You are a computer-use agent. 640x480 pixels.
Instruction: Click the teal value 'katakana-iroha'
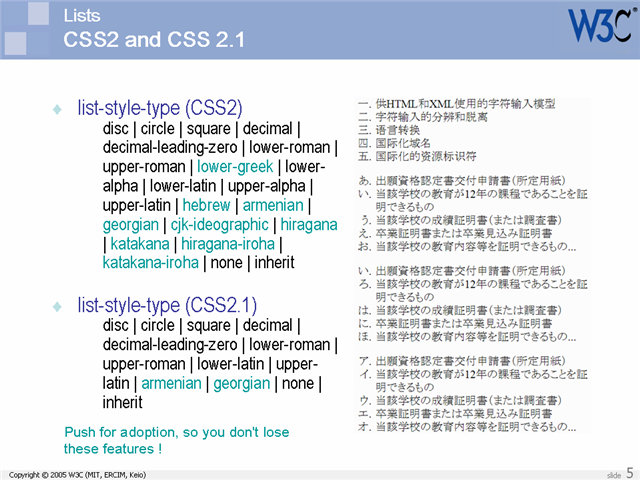point(151,262)
